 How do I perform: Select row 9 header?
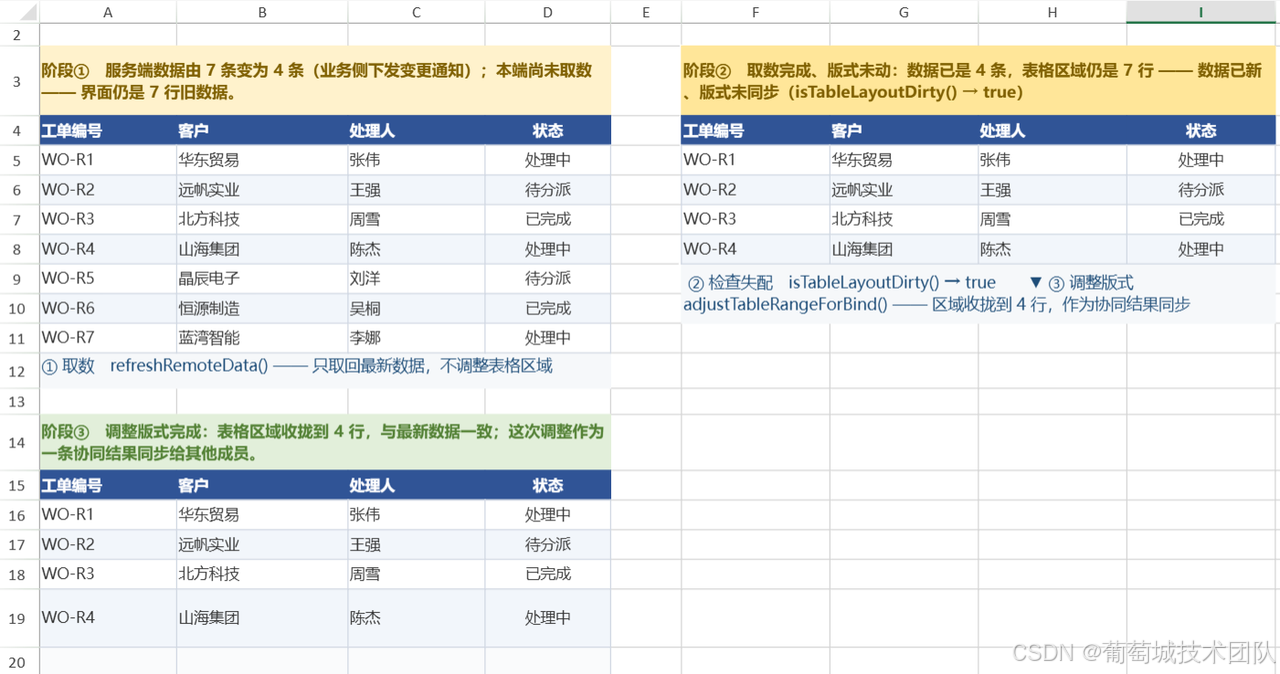19,278
